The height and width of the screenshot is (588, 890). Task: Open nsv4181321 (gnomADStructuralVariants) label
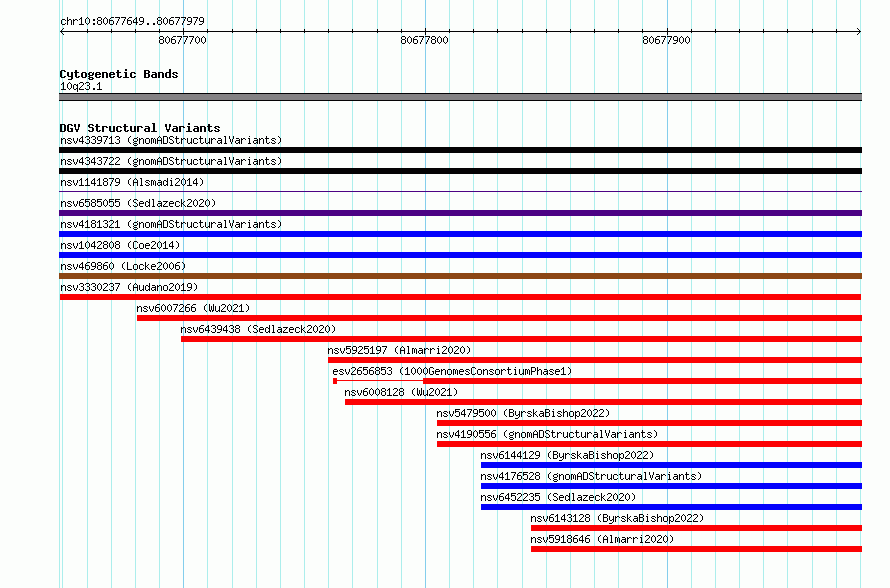pyautogui.click(x=171, y=224)
